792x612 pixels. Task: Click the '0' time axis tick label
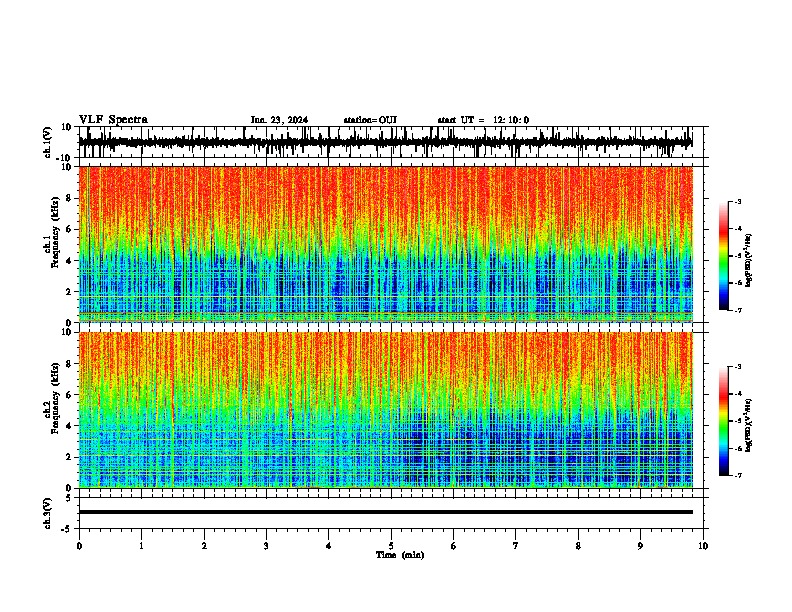pos(79,546)
